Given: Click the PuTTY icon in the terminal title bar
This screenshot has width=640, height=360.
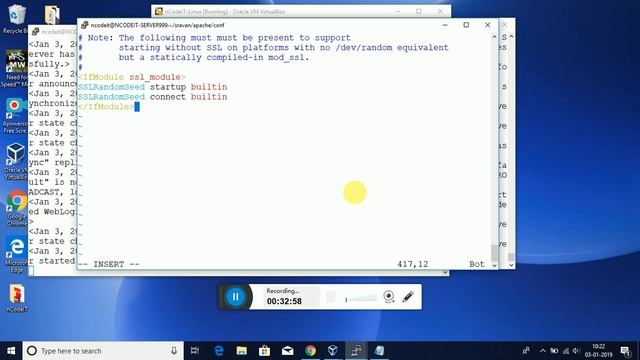Looking at the screenshot, I should 84,25.
